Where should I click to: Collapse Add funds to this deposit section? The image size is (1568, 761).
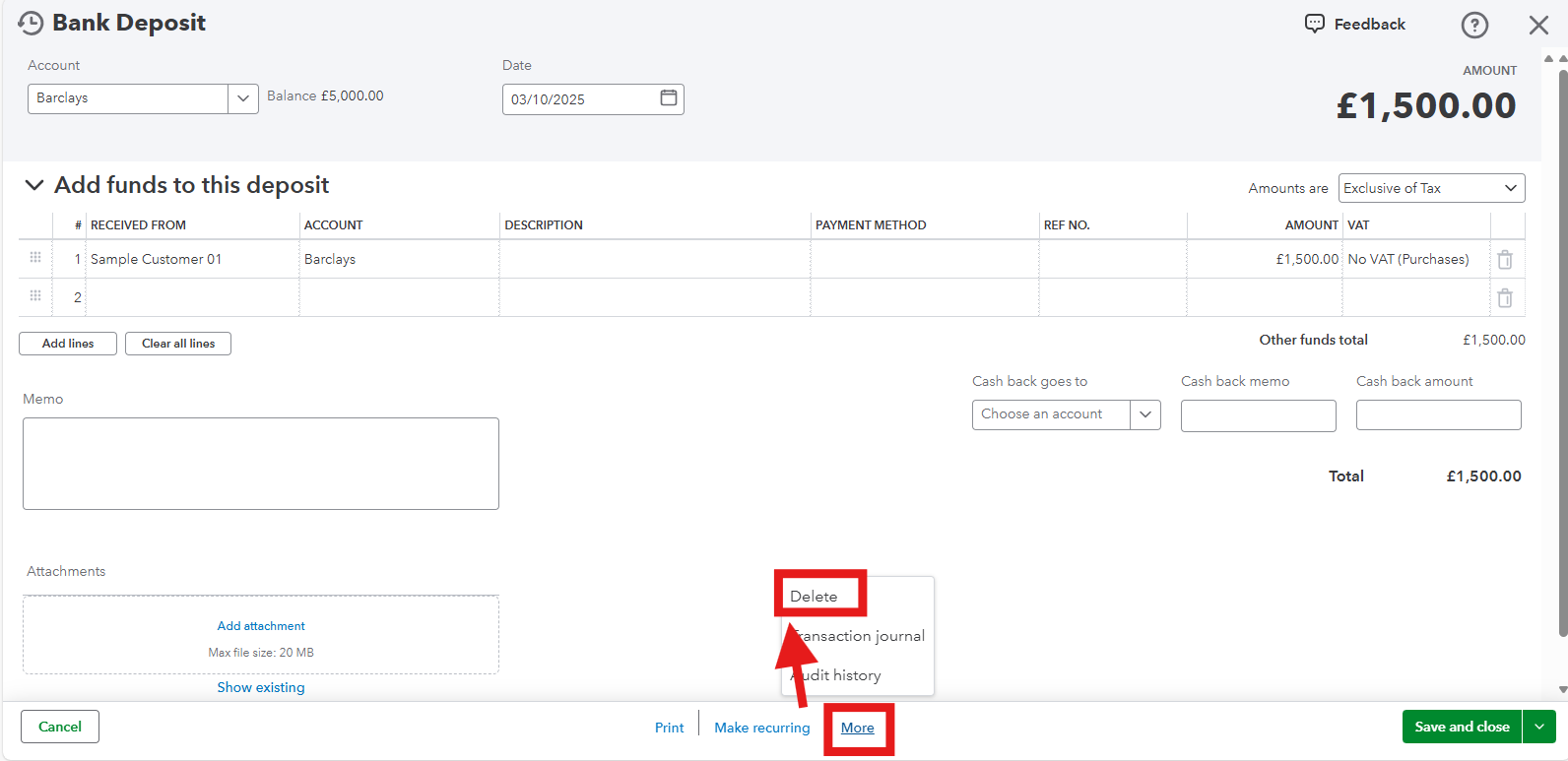34,185
